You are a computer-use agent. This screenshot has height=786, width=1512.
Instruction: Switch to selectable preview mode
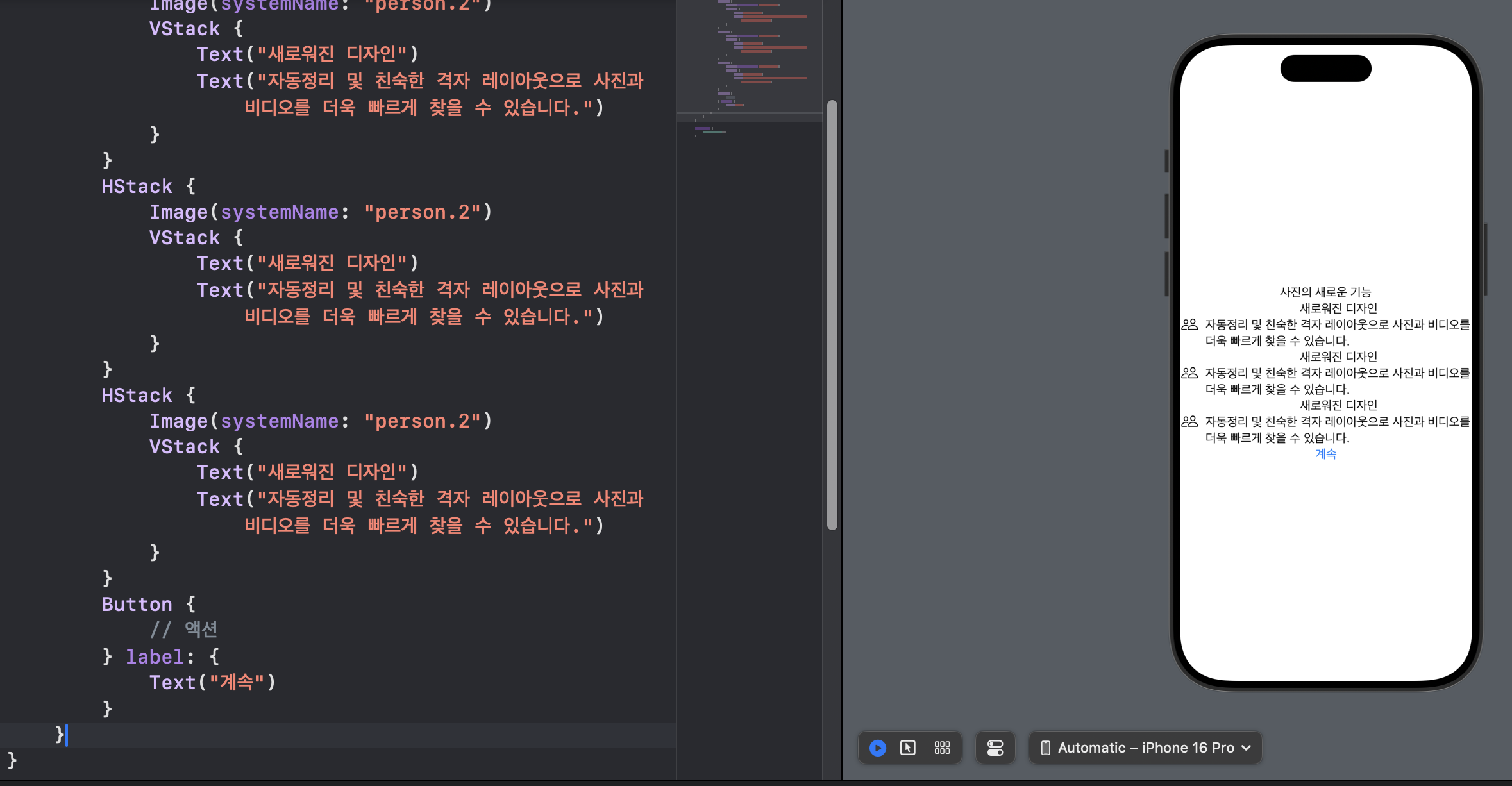click(x=908, y=748)
